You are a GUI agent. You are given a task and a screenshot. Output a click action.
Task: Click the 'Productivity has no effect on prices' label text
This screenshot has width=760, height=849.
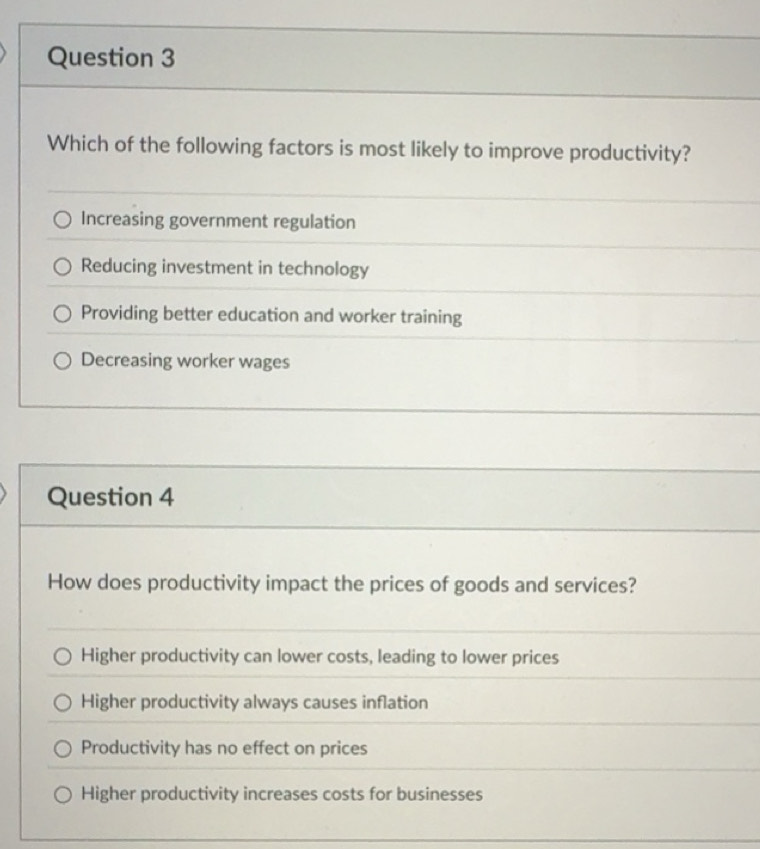[x=224, y=748]
